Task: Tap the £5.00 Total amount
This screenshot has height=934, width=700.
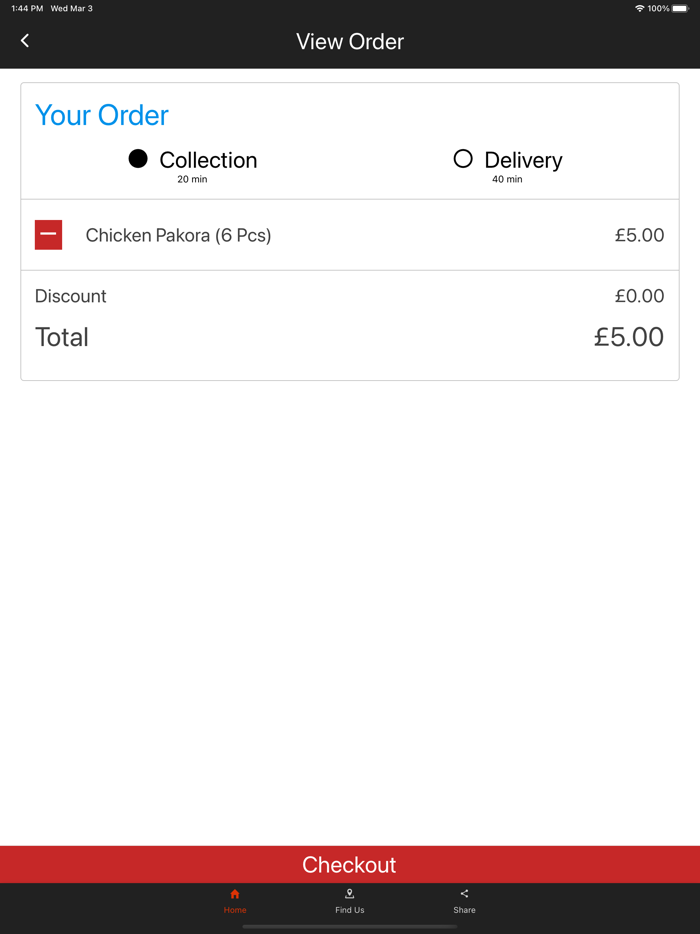Action: (x=628, y=337)
